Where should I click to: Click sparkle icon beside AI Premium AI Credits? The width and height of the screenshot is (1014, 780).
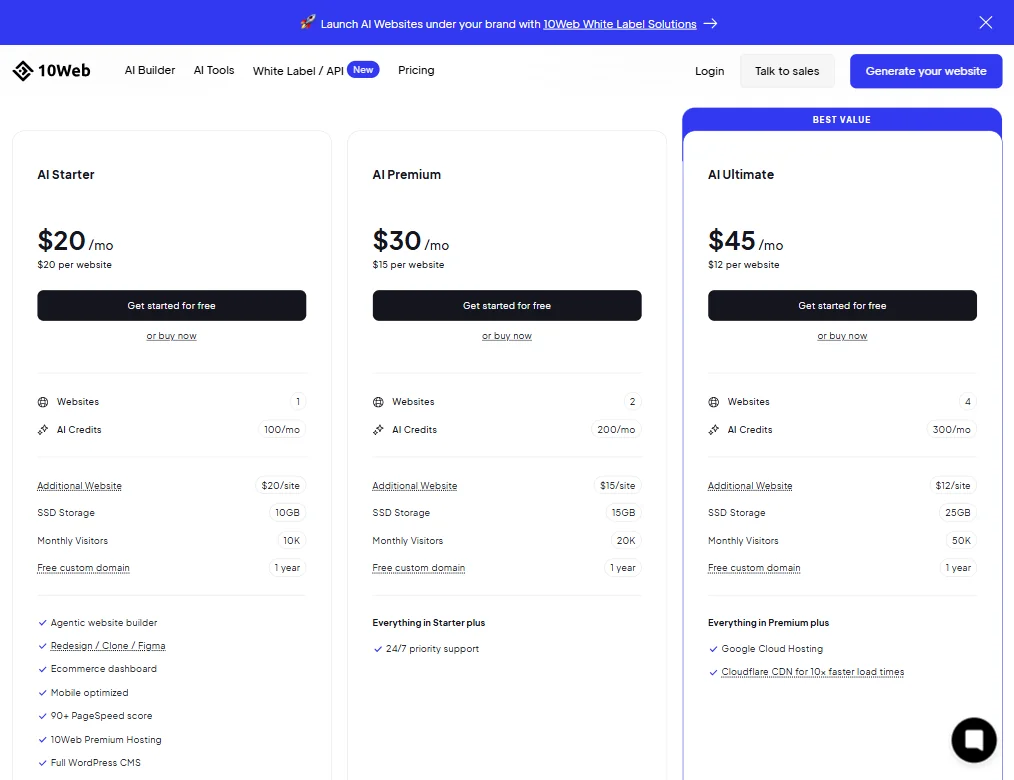[x=378, y=429]
